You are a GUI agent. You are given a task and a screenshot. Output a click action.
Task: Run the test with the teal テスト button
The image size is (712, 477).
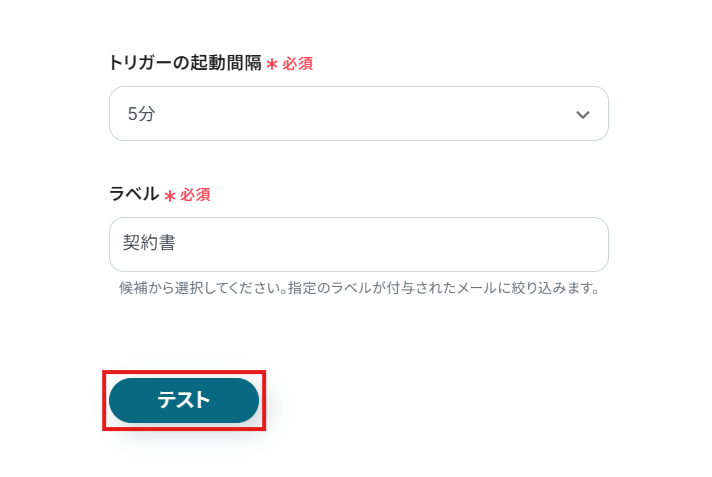[184, 400]
